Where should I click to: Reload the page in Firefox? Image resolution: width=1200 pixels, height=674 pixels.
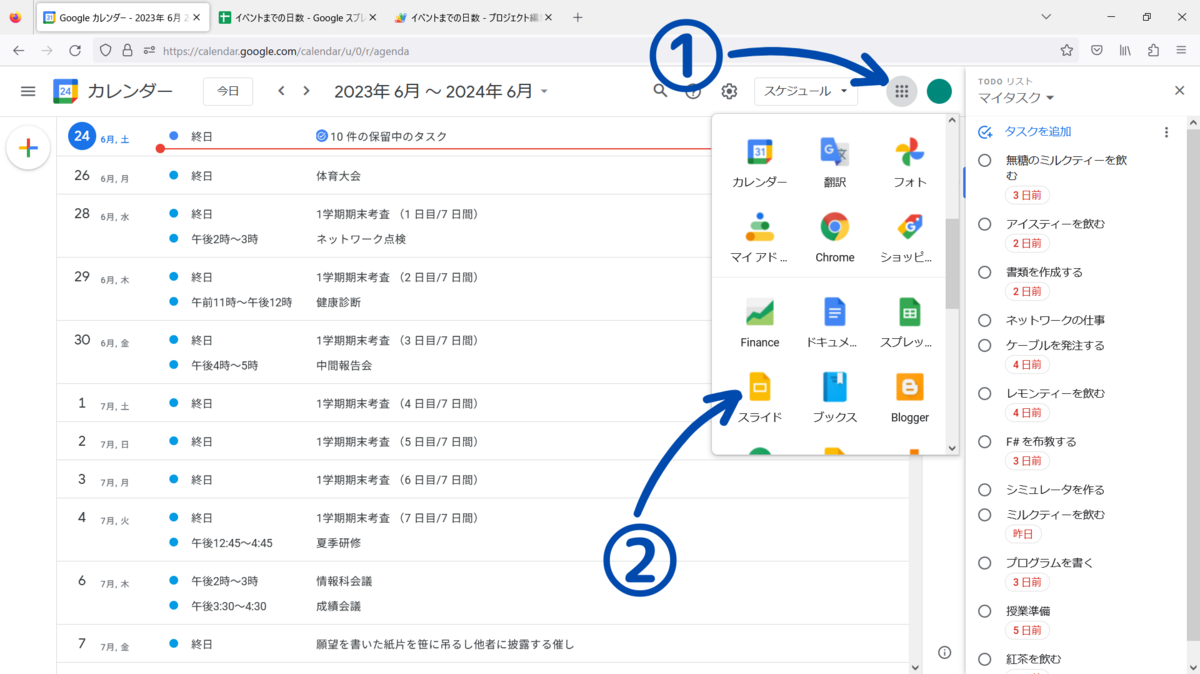coord(75,50)
